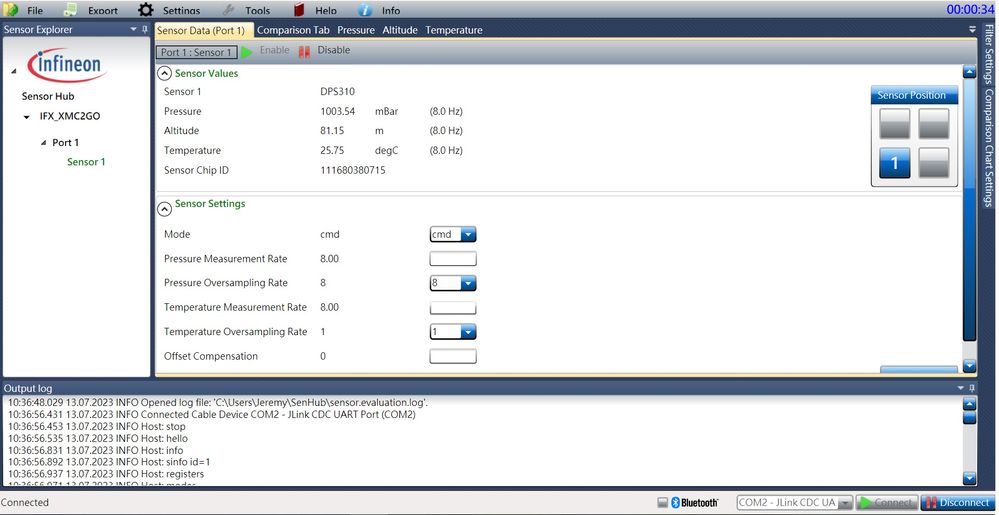Click the Export icon in the menu bar
The image size is (999, 515).
[x=70, y=10]
